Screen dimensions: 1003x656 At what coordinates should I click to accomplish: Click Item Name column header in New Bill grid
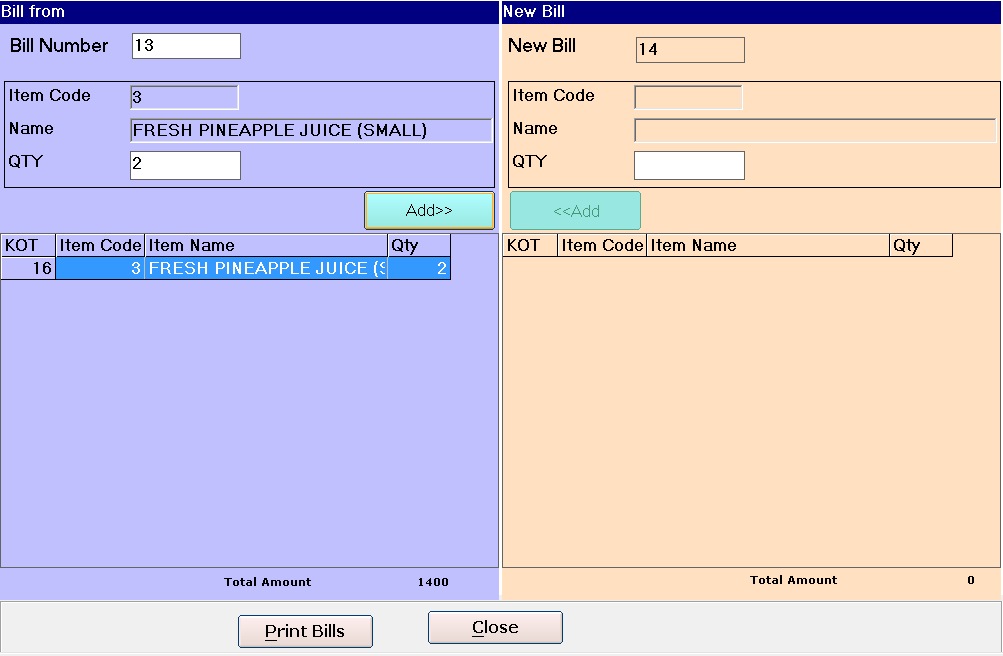[768, 246]
